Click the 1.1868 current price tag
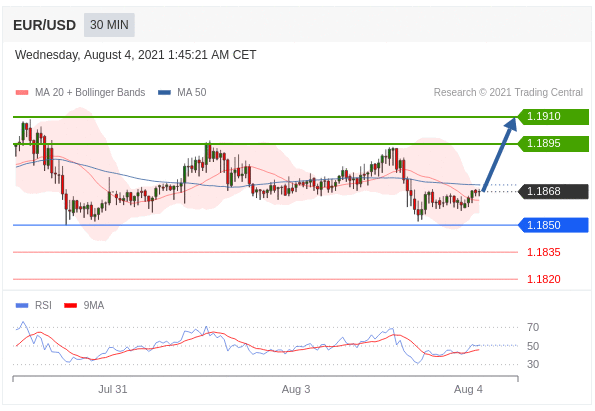The width and height of the screenshot is (595, 411). [553, 191]
